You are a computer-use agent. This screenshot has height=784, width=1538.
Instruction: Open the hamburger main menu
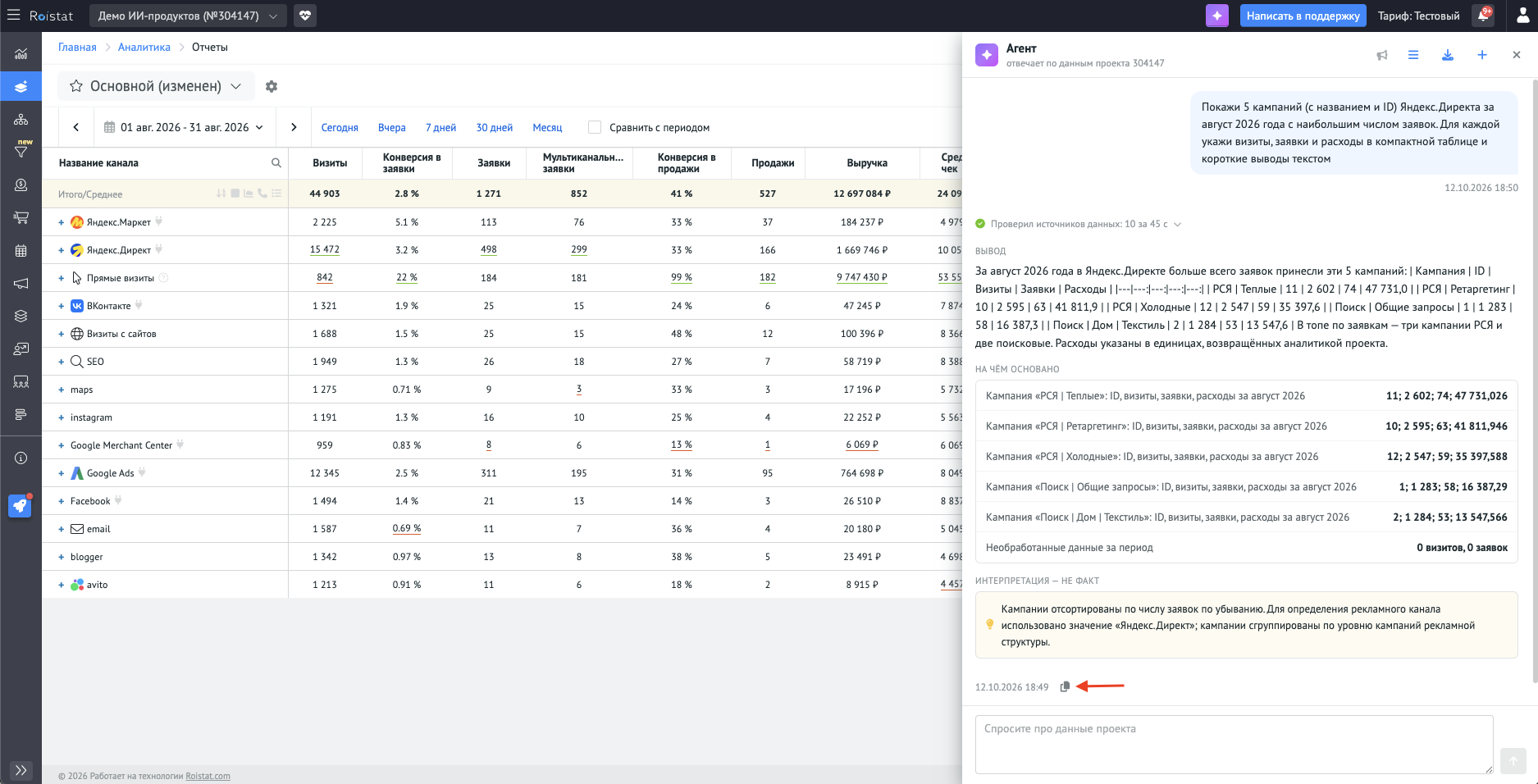click(13, 15)
